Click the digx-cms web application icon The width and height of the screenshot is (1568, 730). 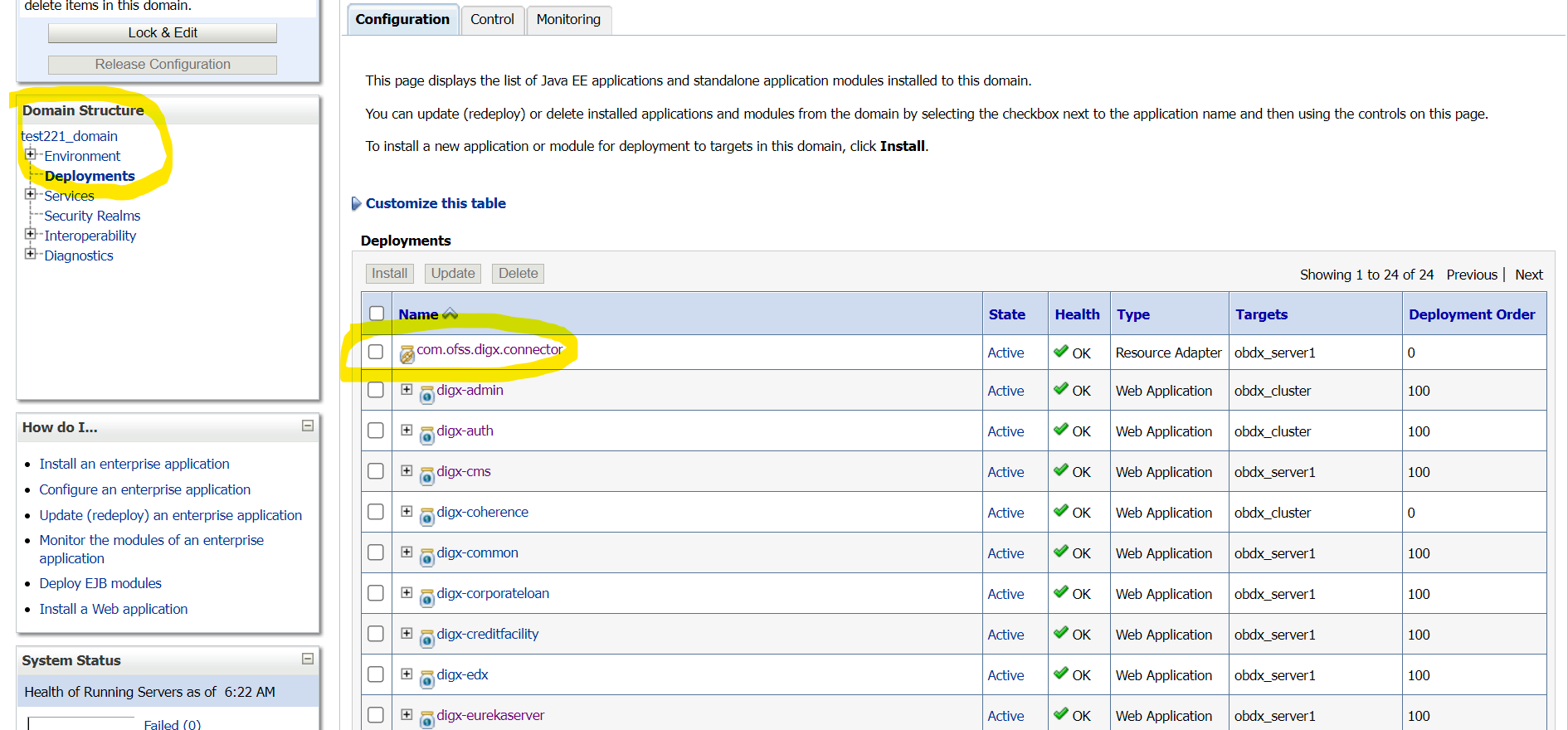427,476
